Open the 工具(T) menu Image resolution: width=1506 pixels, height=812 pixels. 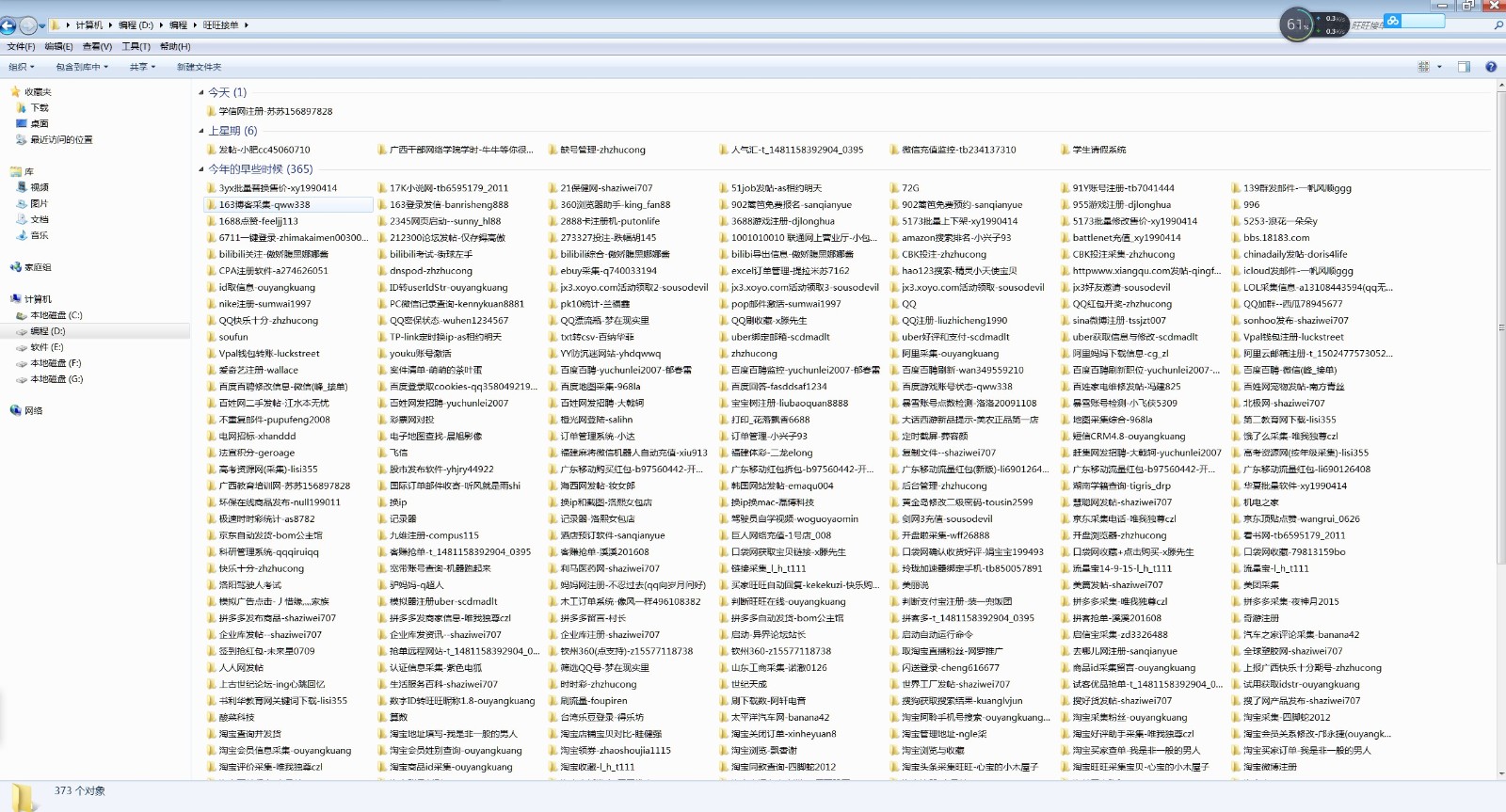(x=136, y=46)
